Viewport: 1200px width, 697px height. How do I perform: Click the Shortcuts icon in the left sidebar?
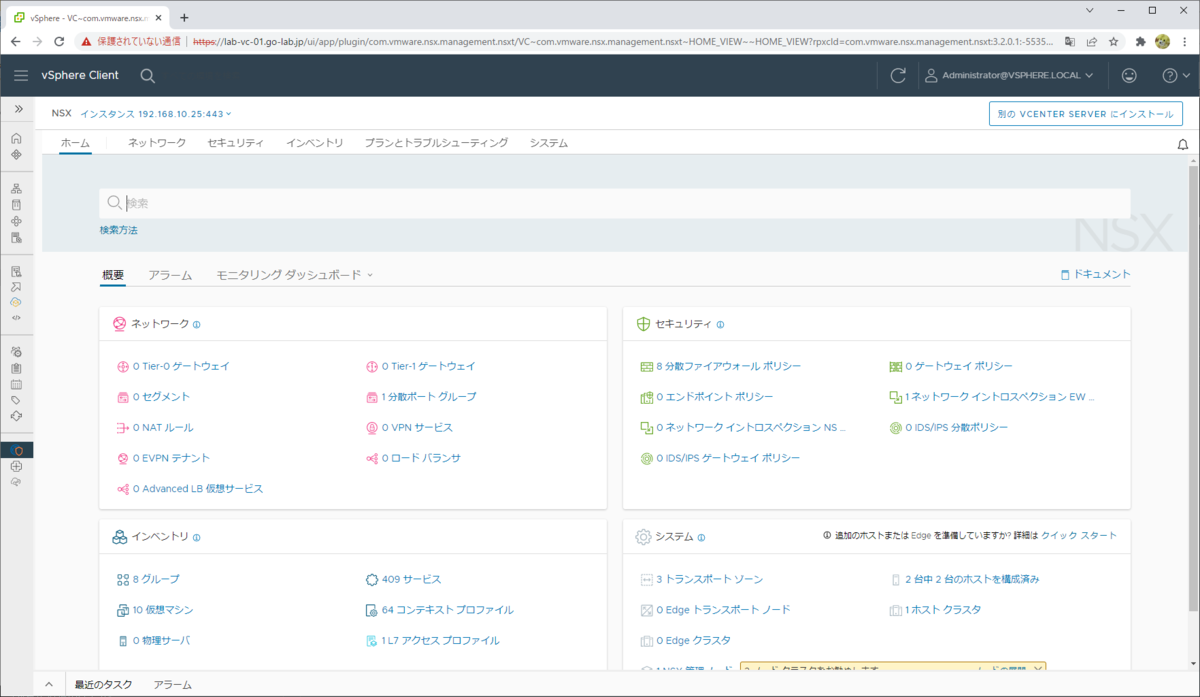click(17, 156)
